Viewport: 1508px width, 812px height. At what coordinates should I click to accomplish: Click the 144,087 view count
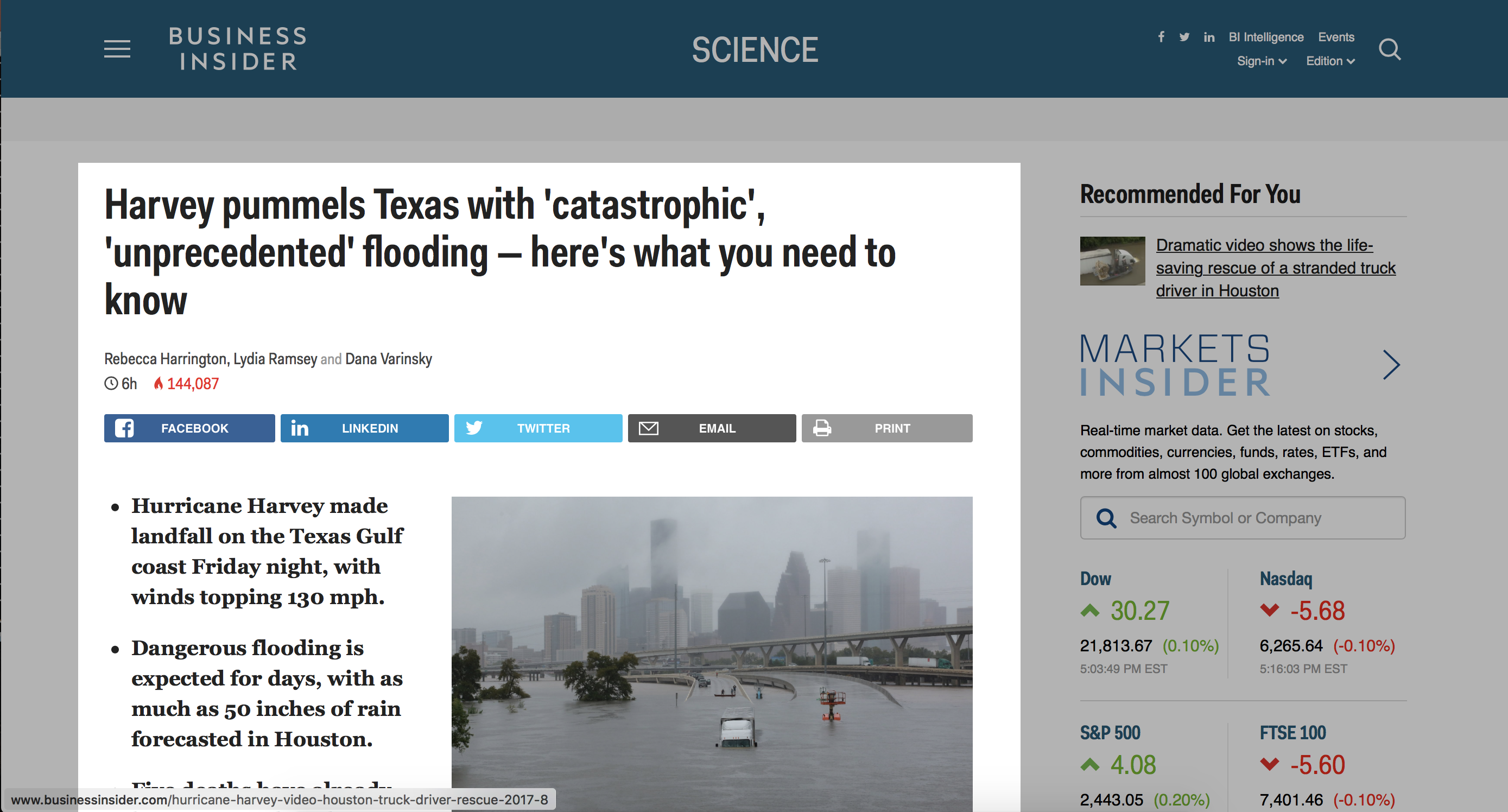pyautogui.click(x=193, y=383)
